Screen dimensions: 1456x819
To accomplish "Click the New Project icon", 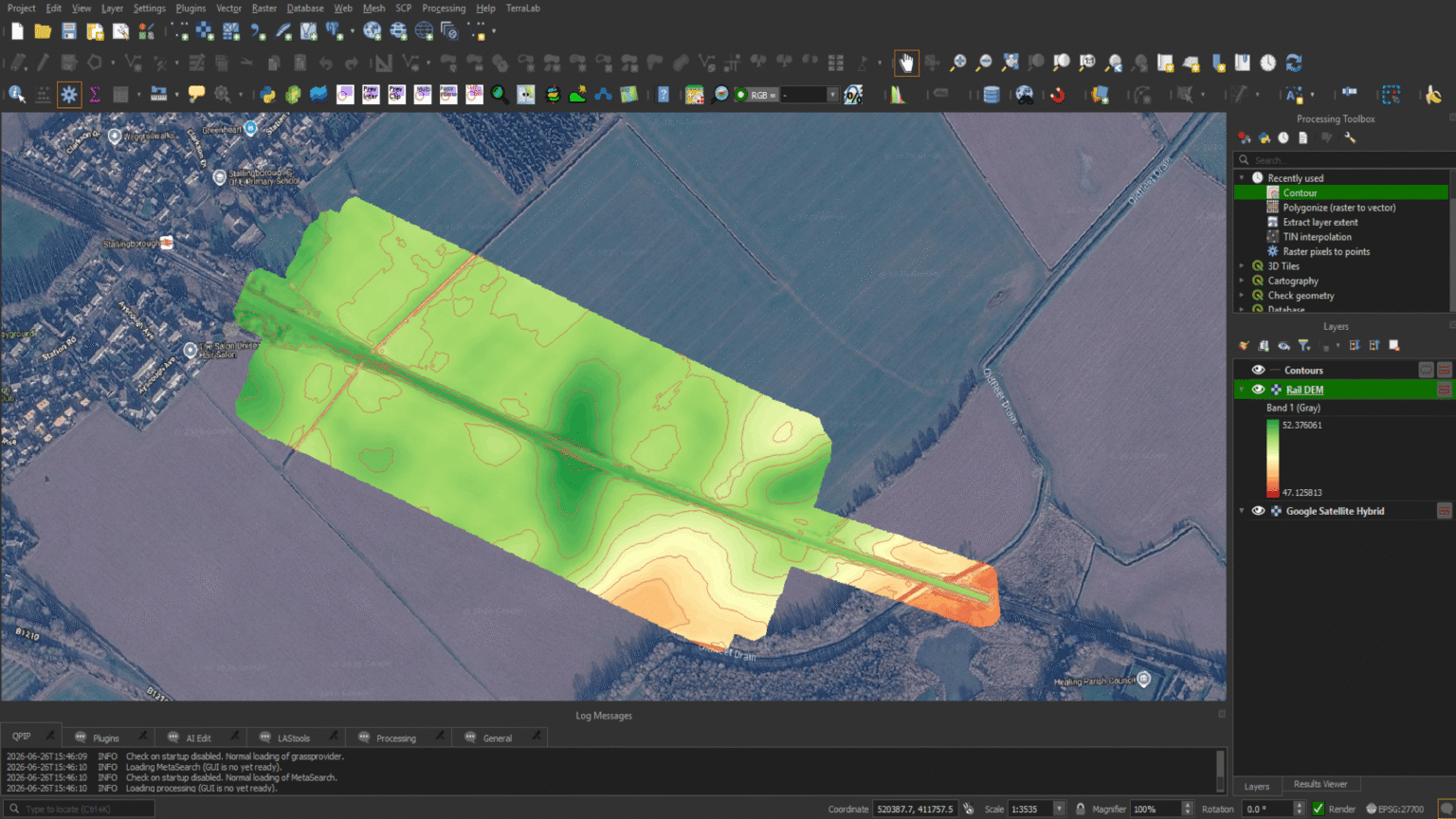I will click(17, 31).
